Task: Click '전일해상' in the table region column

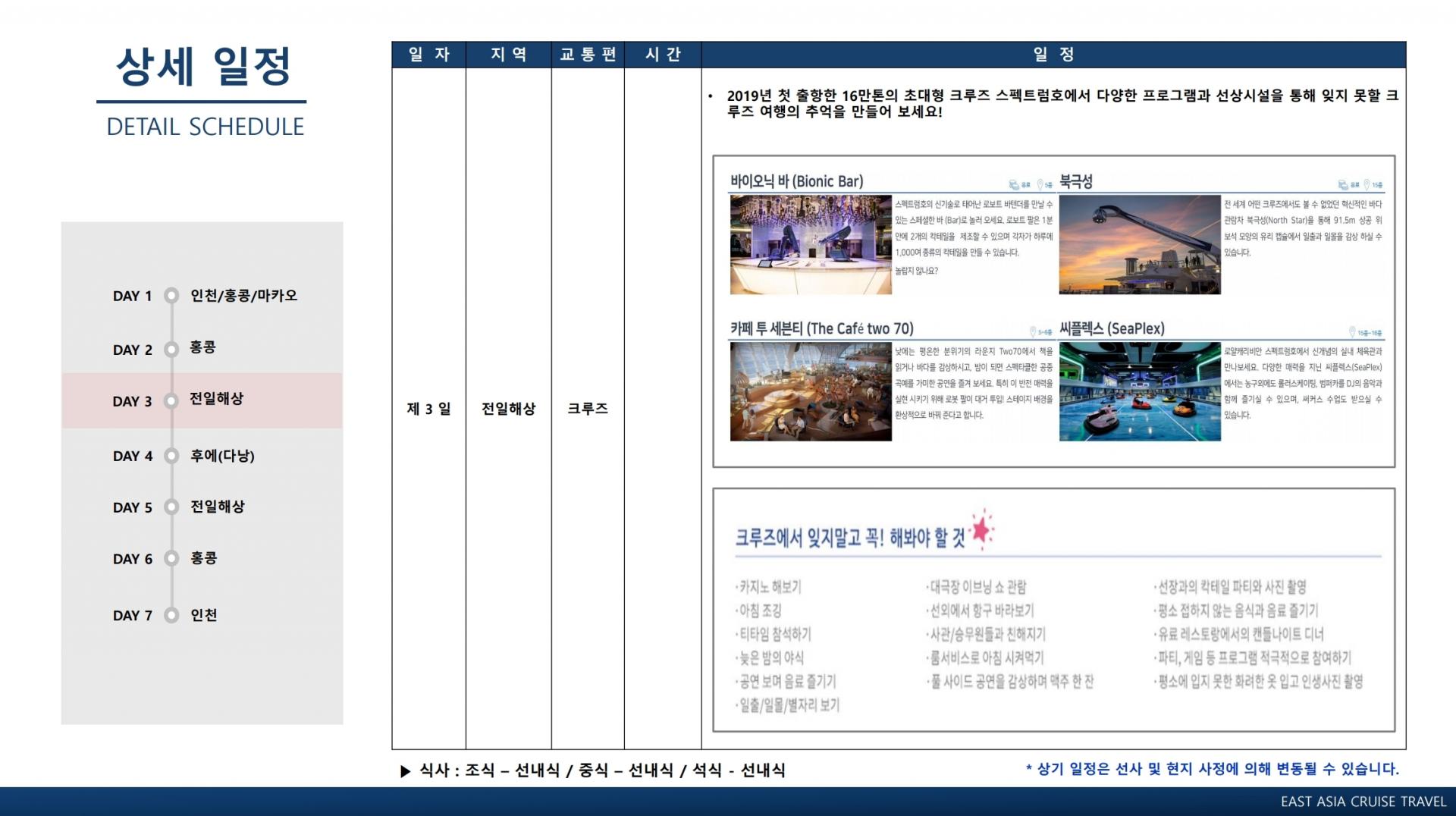Action: (x=509, y=409)
